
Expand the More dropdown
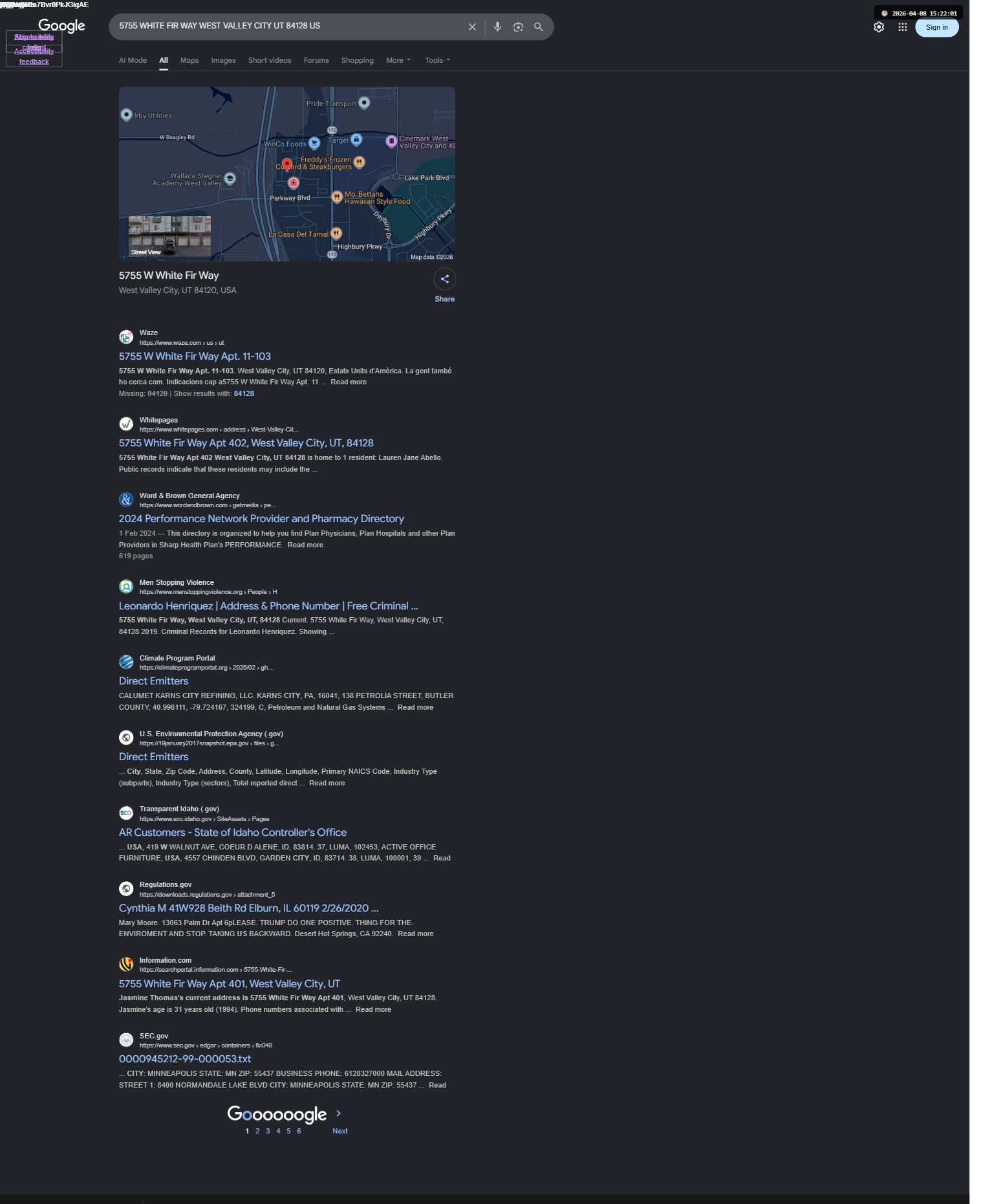(398, 60)
